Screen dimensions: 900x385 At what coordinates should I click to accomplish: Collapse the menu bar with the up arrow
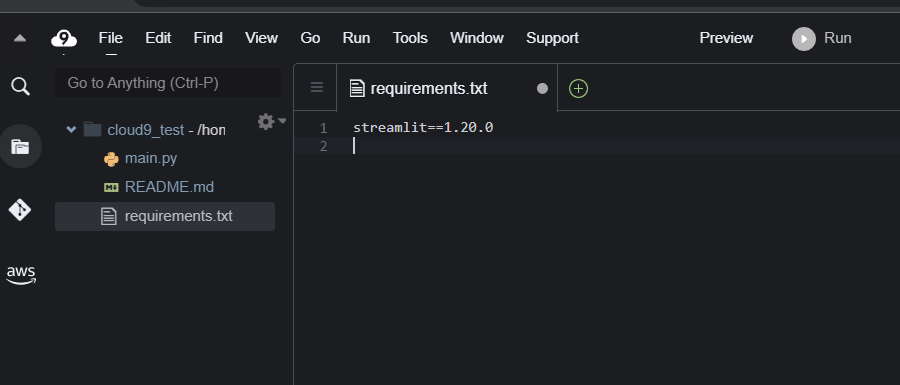tap(20, 38)
